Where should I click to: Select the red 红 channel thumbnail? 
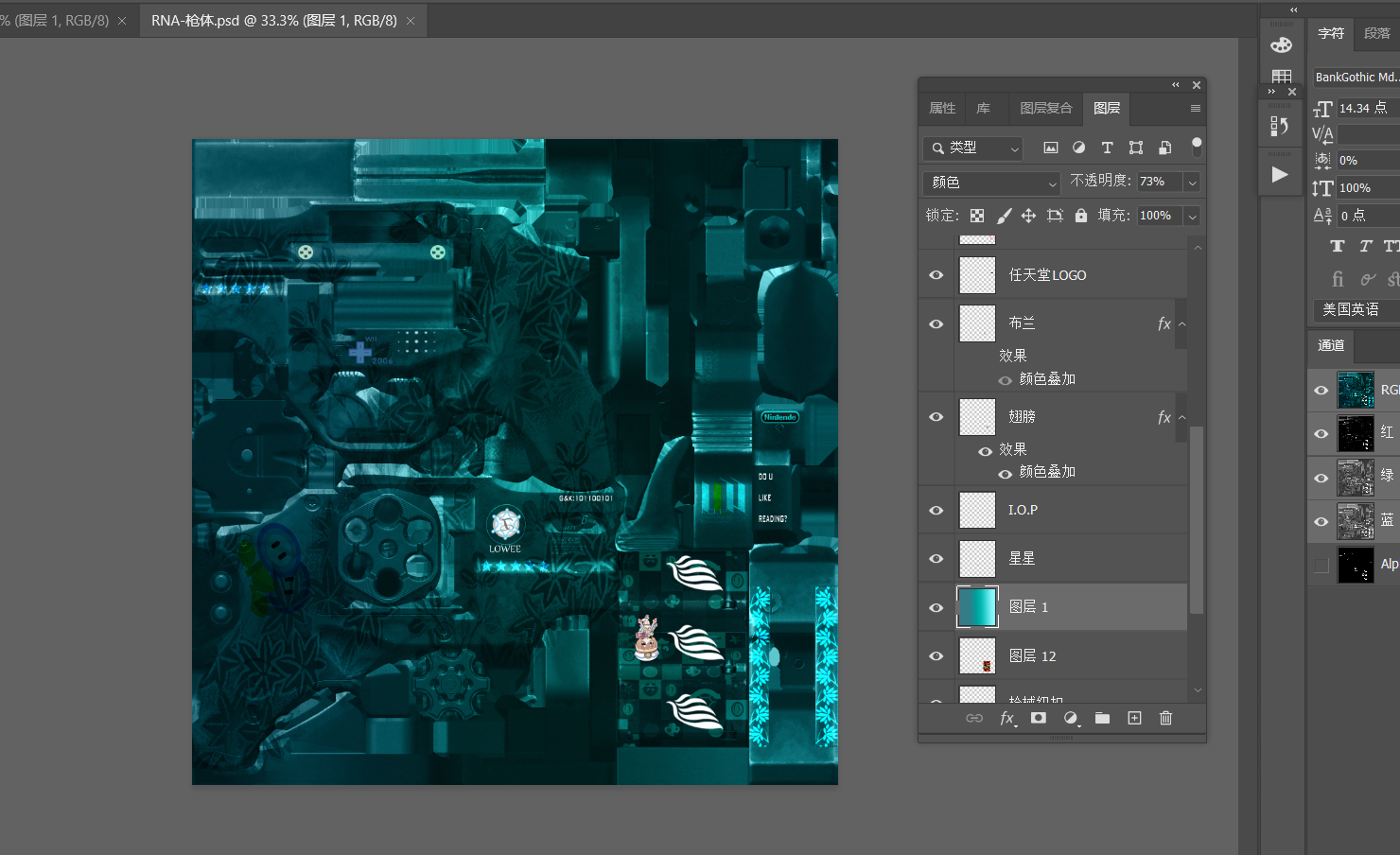coord(1356,433)
